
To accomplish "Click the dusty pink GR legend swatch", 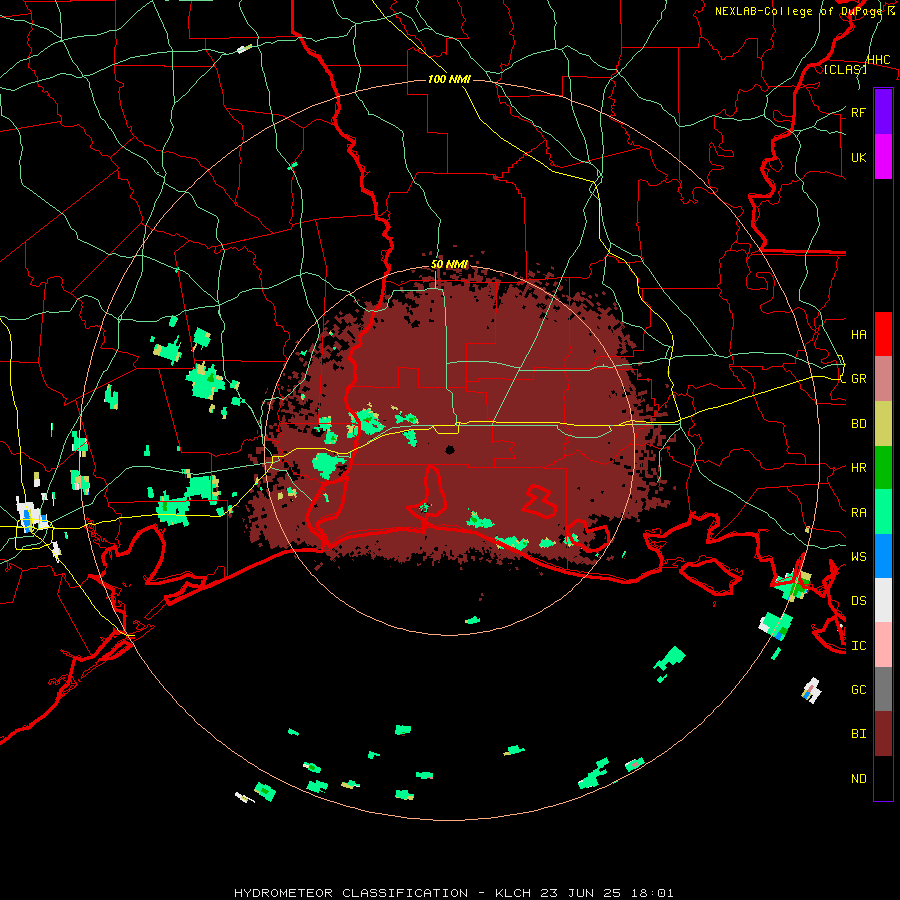I will click(883, 379).
